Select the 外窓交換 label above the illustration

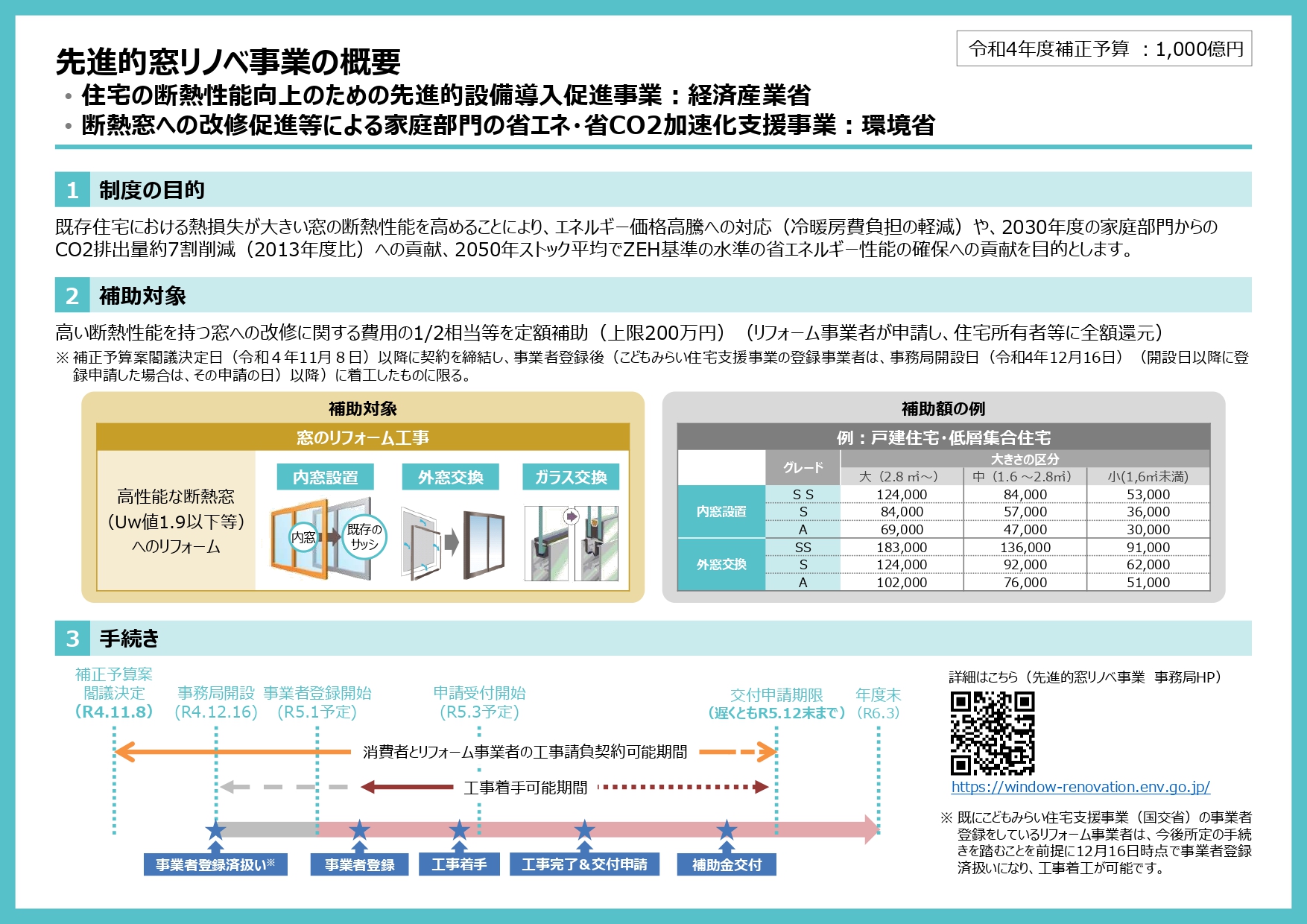tap(450, 477)
